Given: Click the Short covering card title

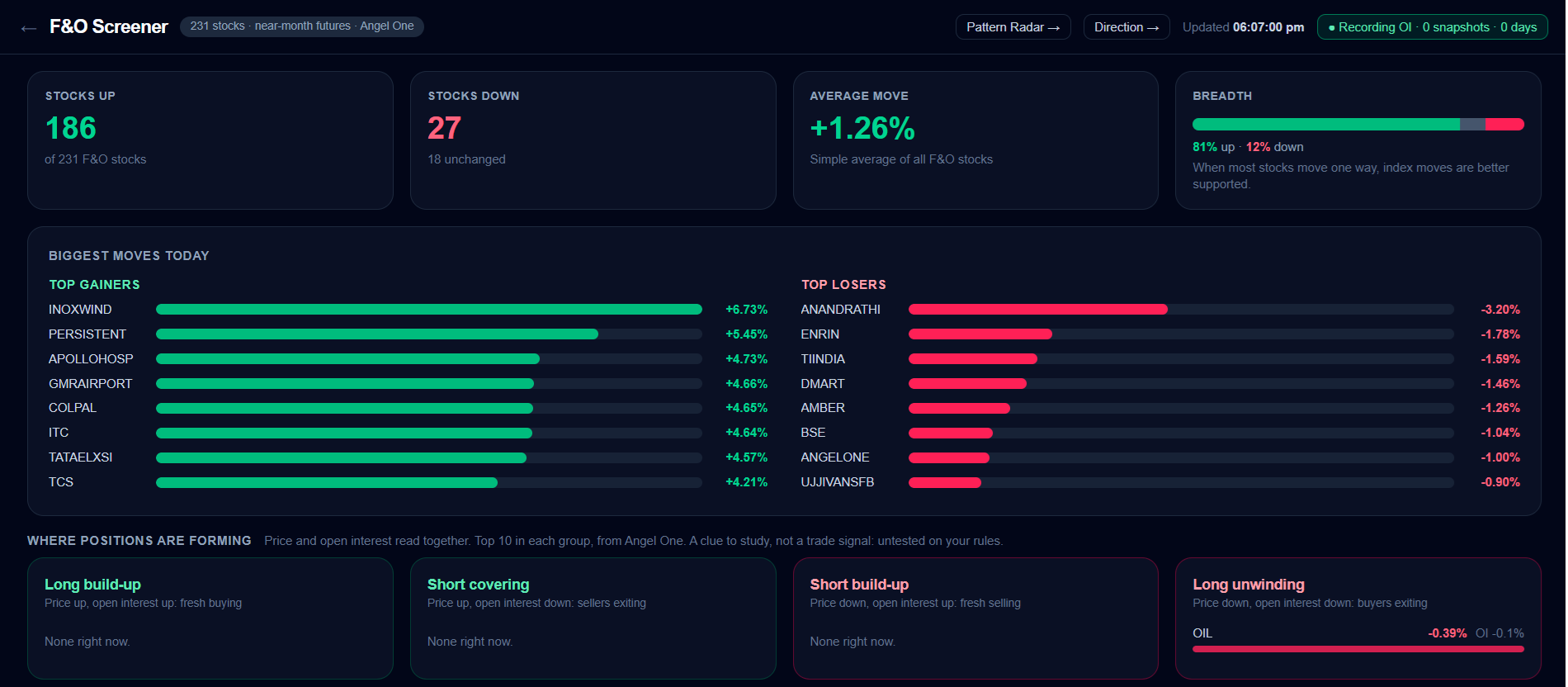Looking at the screenshot, I should [478, 585].
